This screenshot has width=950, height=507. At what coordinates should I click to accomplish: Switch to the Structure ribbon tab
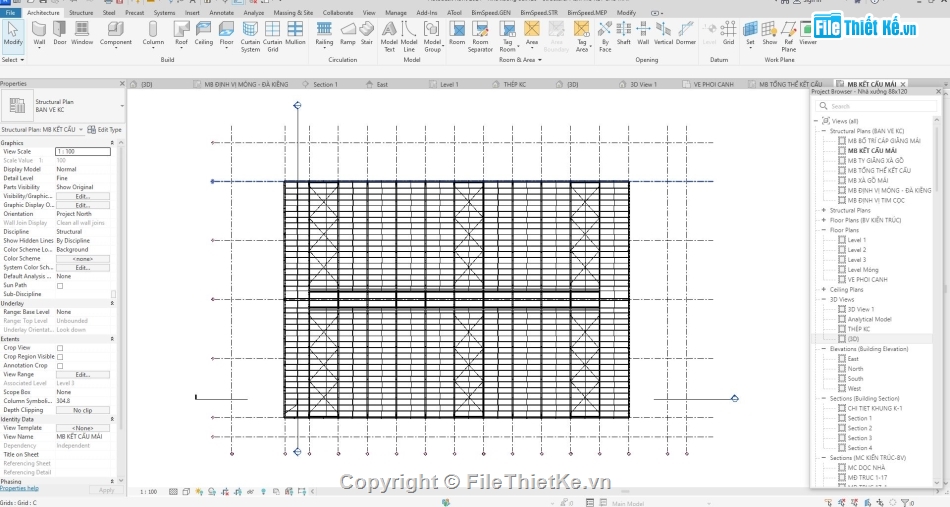click(81, 12)
